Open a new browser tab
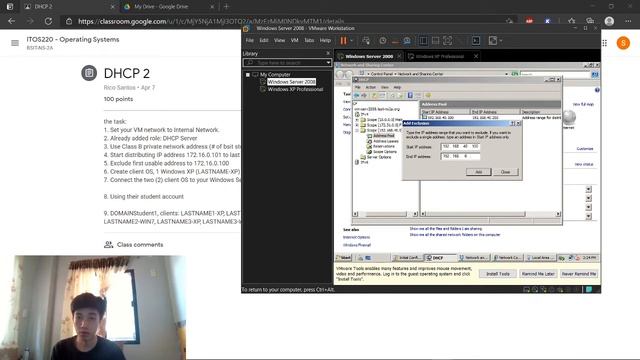Image resolution: width=640 pixels, height=360 pixels. tap(226, 7)
